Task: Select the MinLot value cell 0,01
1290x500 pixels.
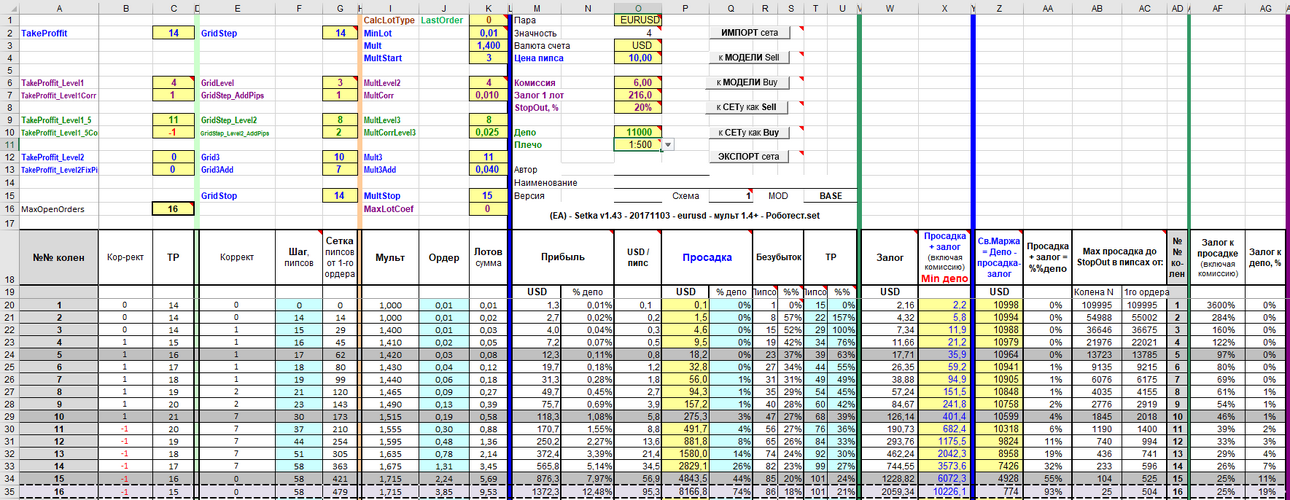Action: pos(488,33)
